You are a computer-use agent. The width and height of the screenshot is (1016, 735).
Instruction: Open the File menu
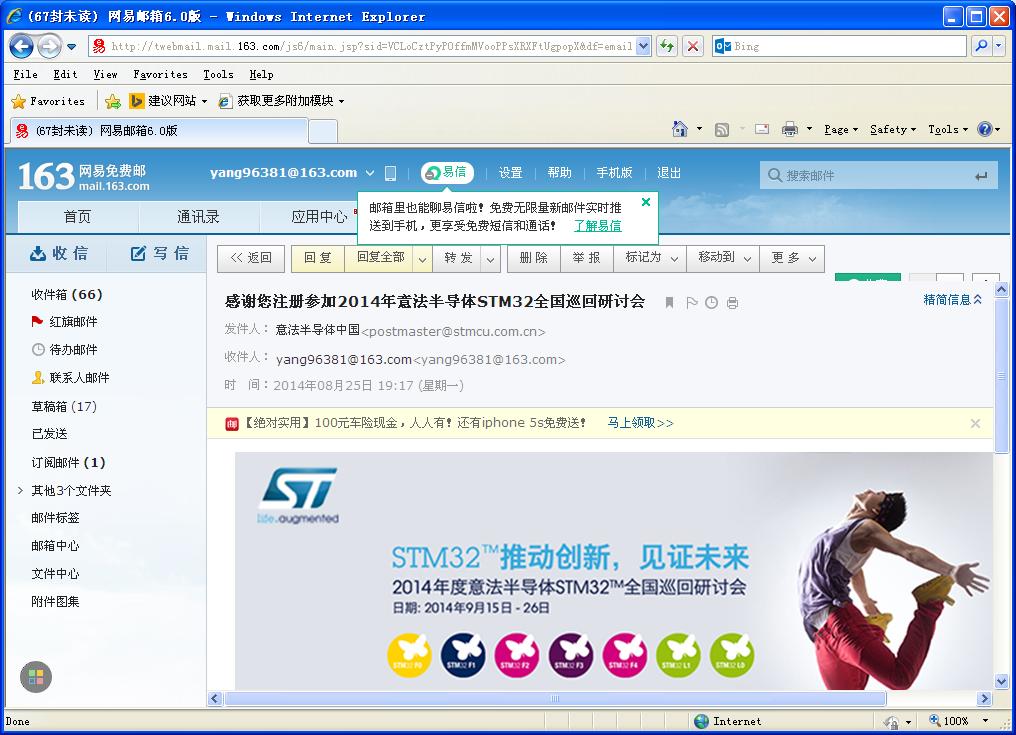coord(25,74)
